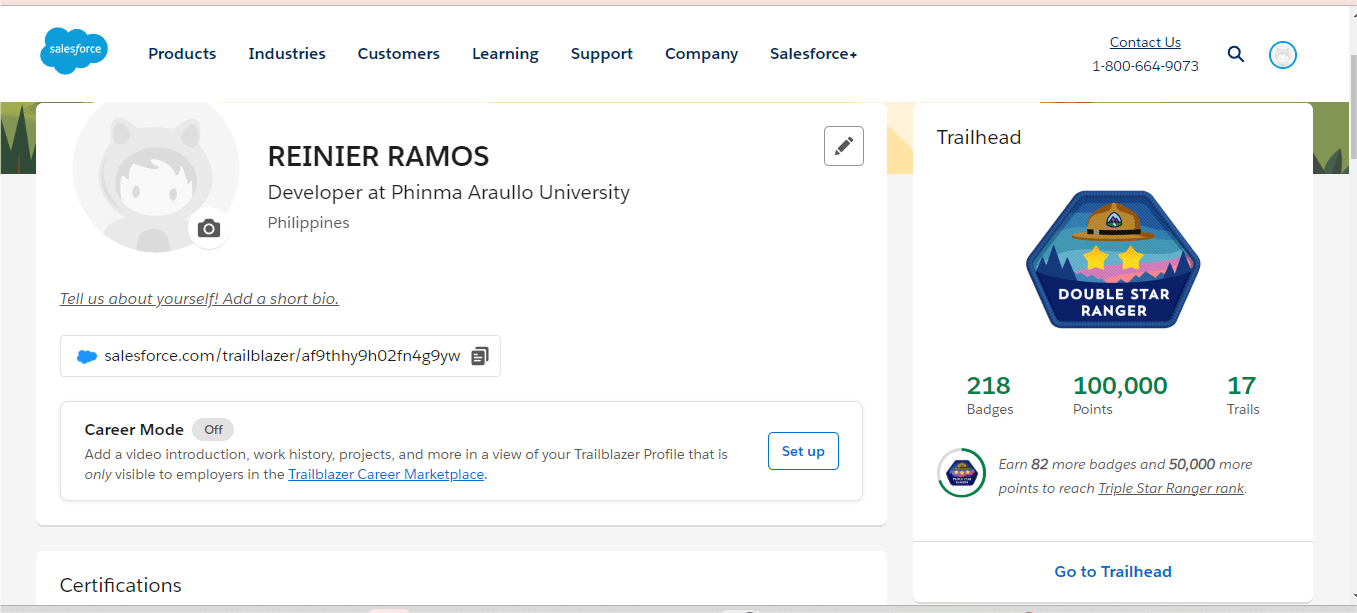Open the search magnifier icon

click(1236, 54)
